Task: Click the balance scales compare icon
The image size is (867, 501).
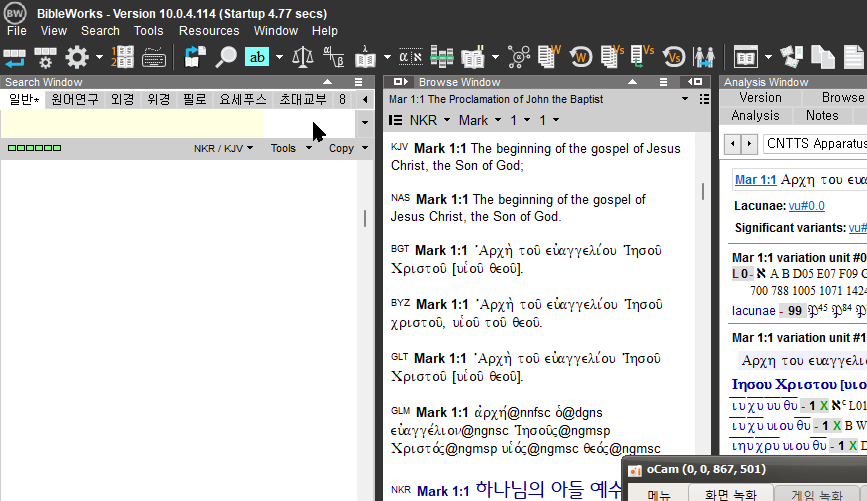Action: (302, 57)
